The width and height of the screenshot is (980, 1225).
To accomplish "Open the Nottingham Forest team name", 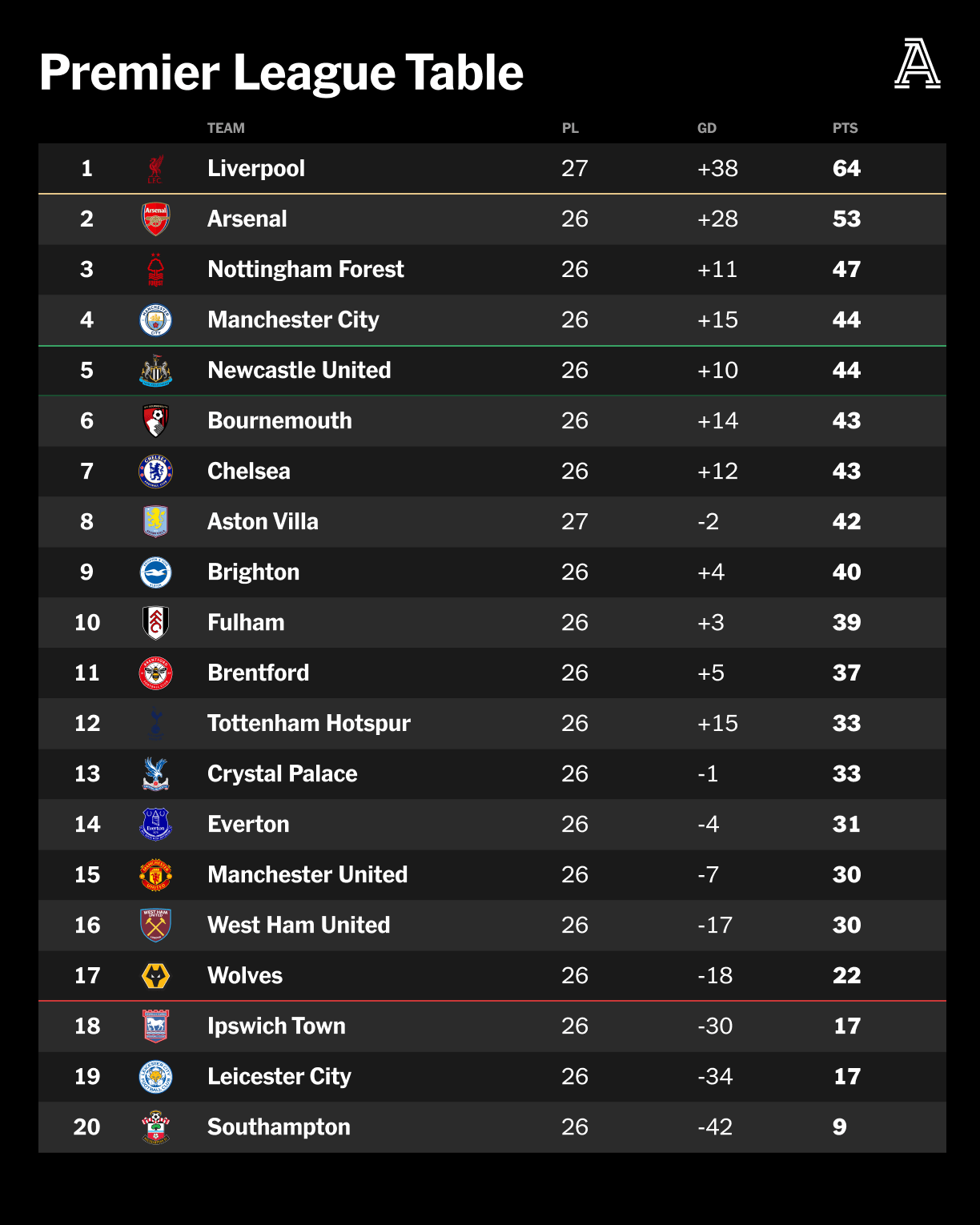I will pos(306,270).
